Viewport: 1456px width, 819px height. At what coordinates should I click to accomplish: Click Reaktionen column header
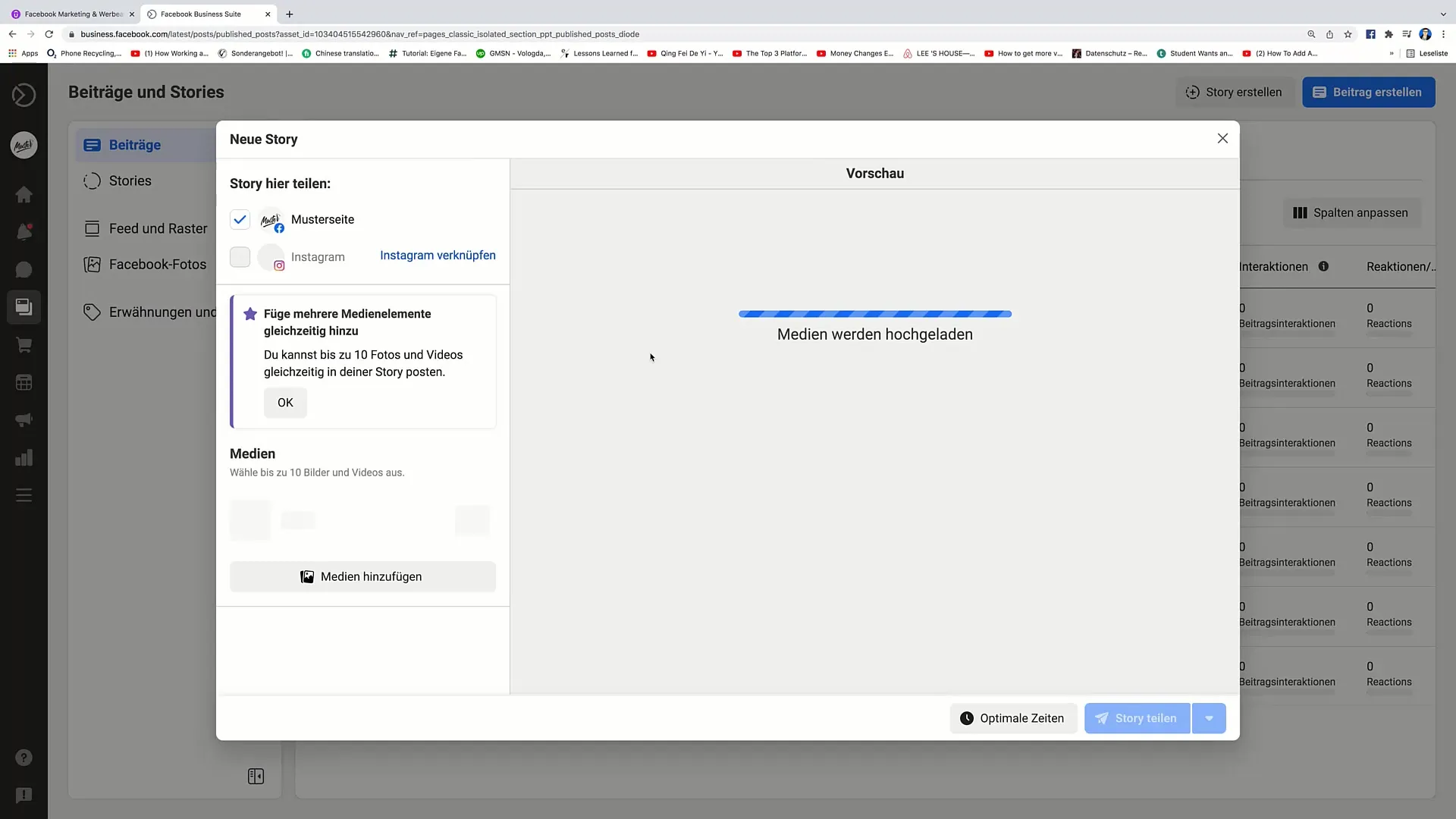pos(1401,267)
